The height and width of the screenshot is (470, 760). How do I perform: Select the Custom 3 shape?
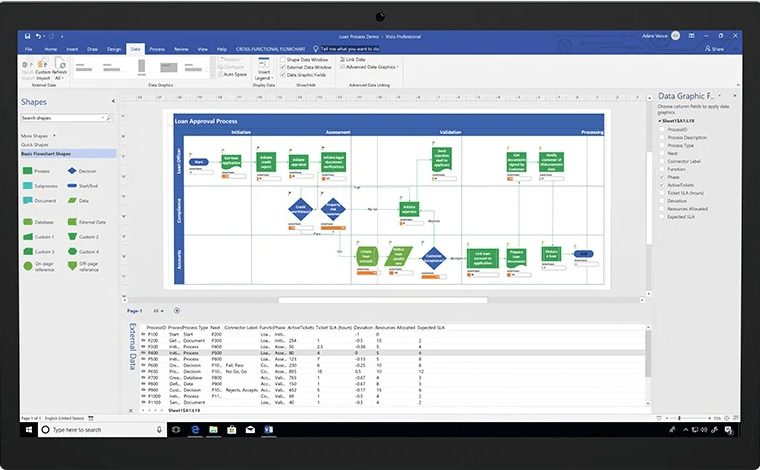tap(28, 251)
